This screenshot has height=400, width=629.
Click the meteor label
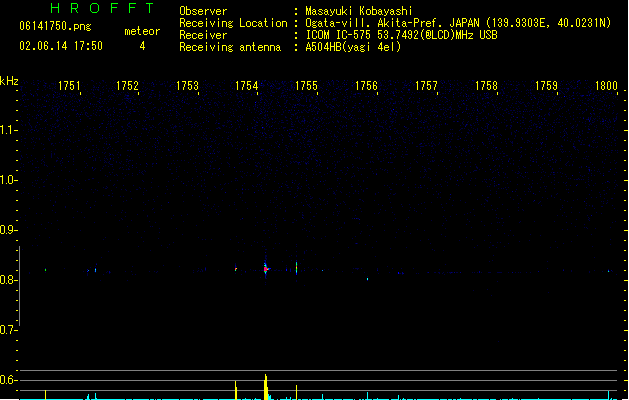142,31
